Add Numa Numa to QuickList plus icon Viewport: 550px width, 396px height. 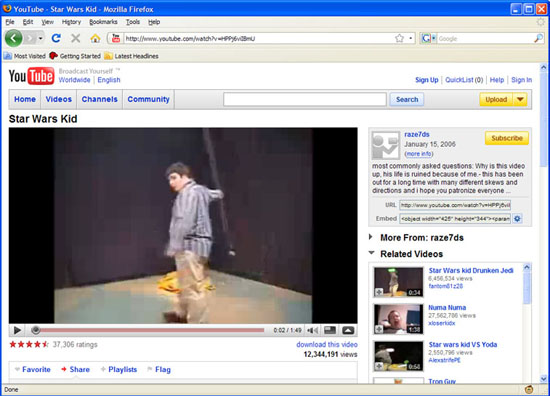point(379,329)
